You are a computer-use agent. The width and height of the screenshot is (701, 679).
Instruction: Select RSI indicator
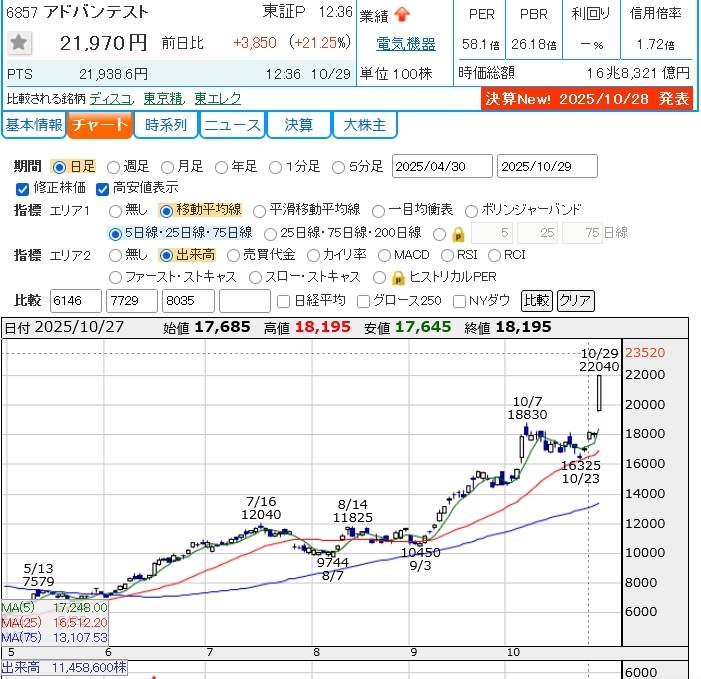(x=447, y=255)
